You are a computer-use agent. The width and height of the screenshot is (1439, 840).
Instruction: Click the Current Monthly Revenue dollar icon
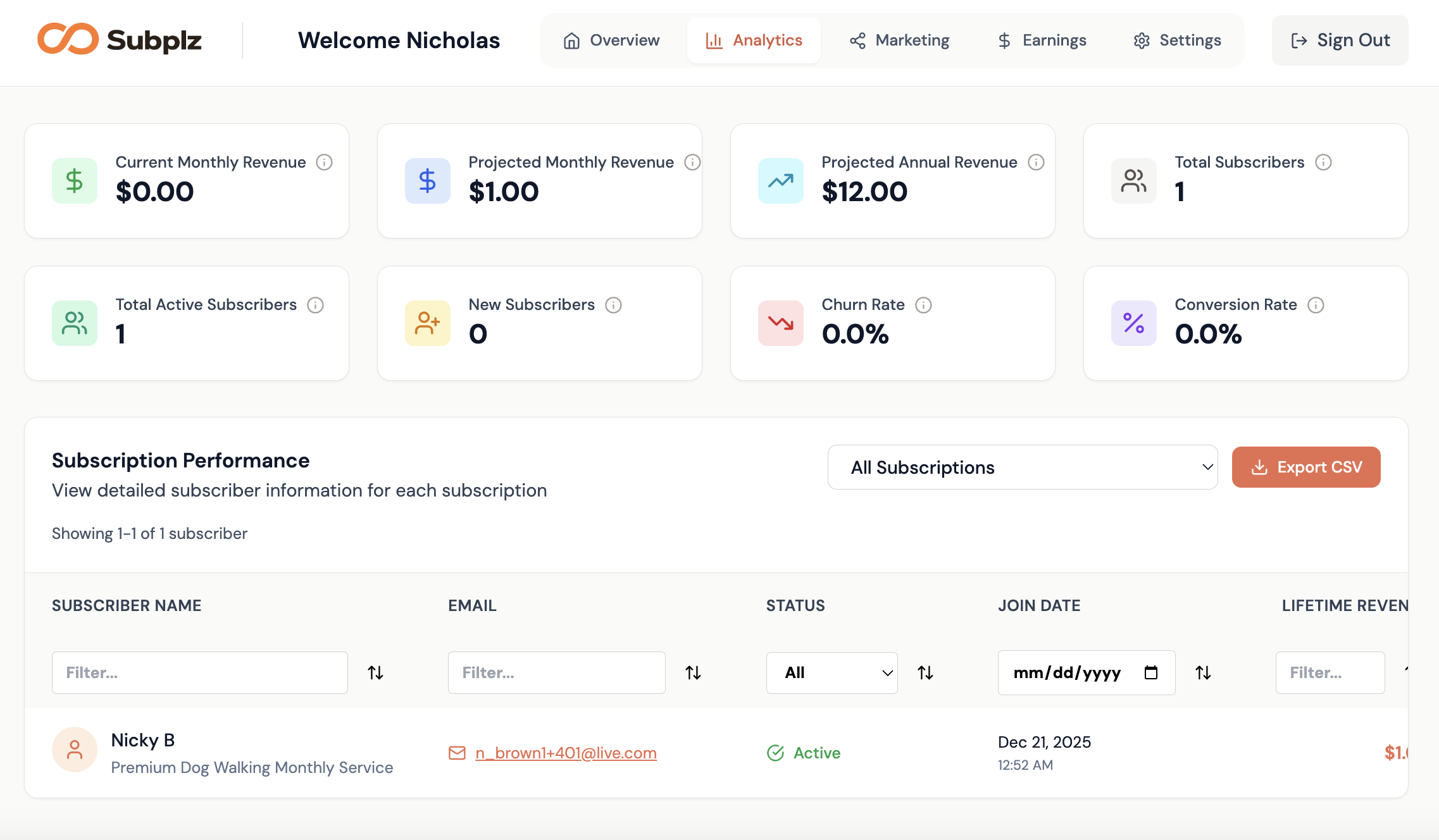point(74,181)
